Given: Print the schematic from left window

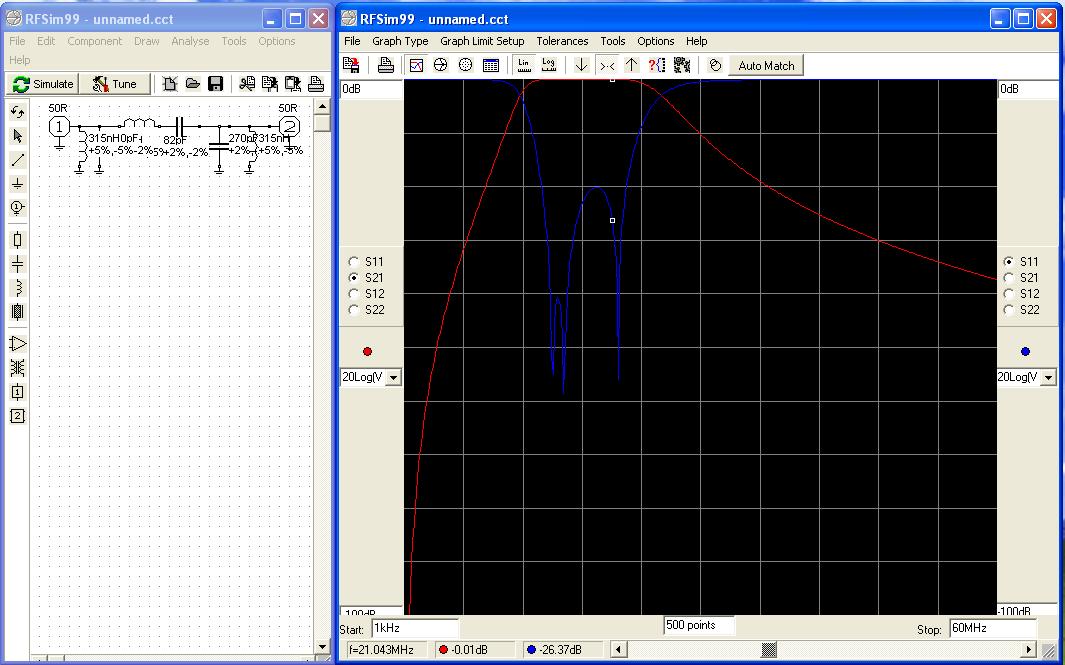Looking at the screenshot, I should pyautogui.click(x=315, y=84).
